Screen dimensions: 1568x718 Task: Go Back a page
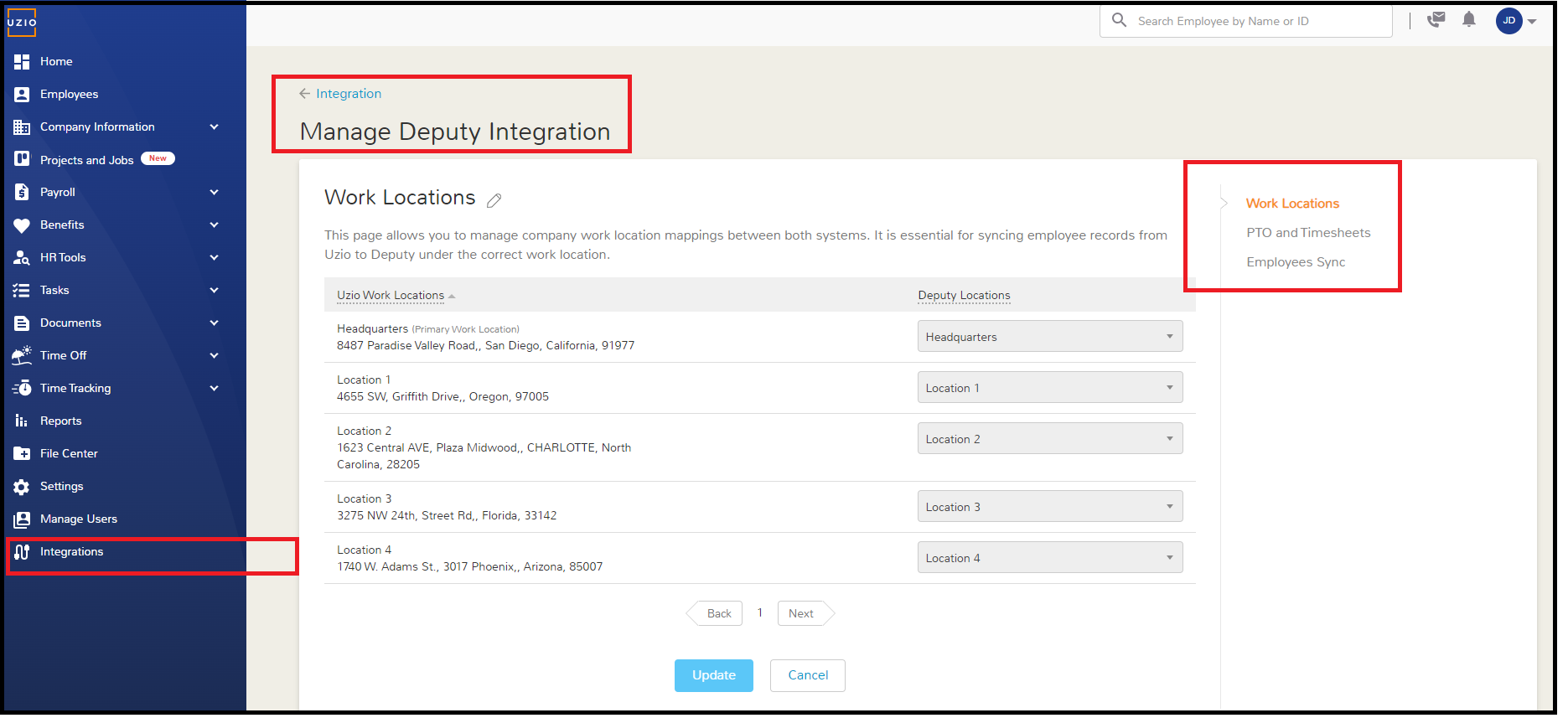coord(716,614)
